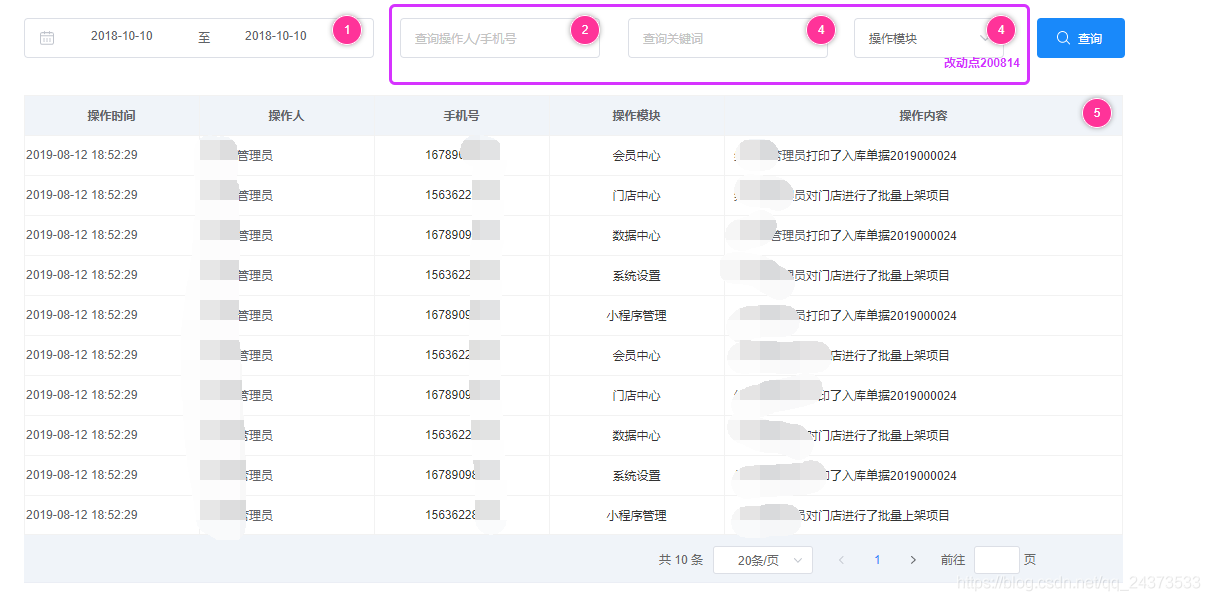Viewport: 1210px width, 601px height.
Task: Click the 操作内容 column header
Action: tap(923, 116)
